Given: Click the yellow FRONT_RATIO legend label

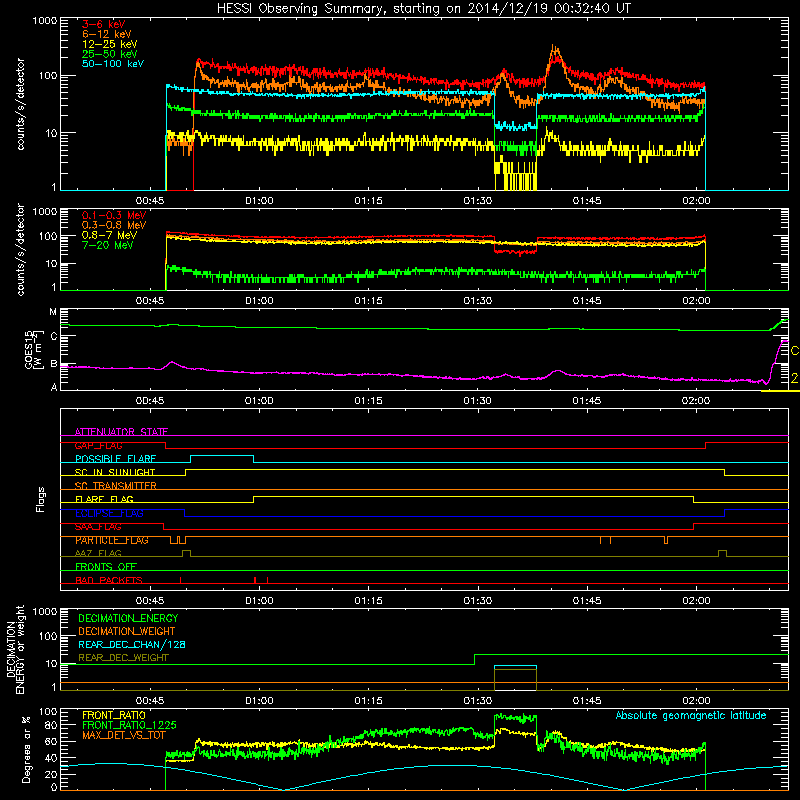Looking at the screenshot, I should [x=114, y=715].
